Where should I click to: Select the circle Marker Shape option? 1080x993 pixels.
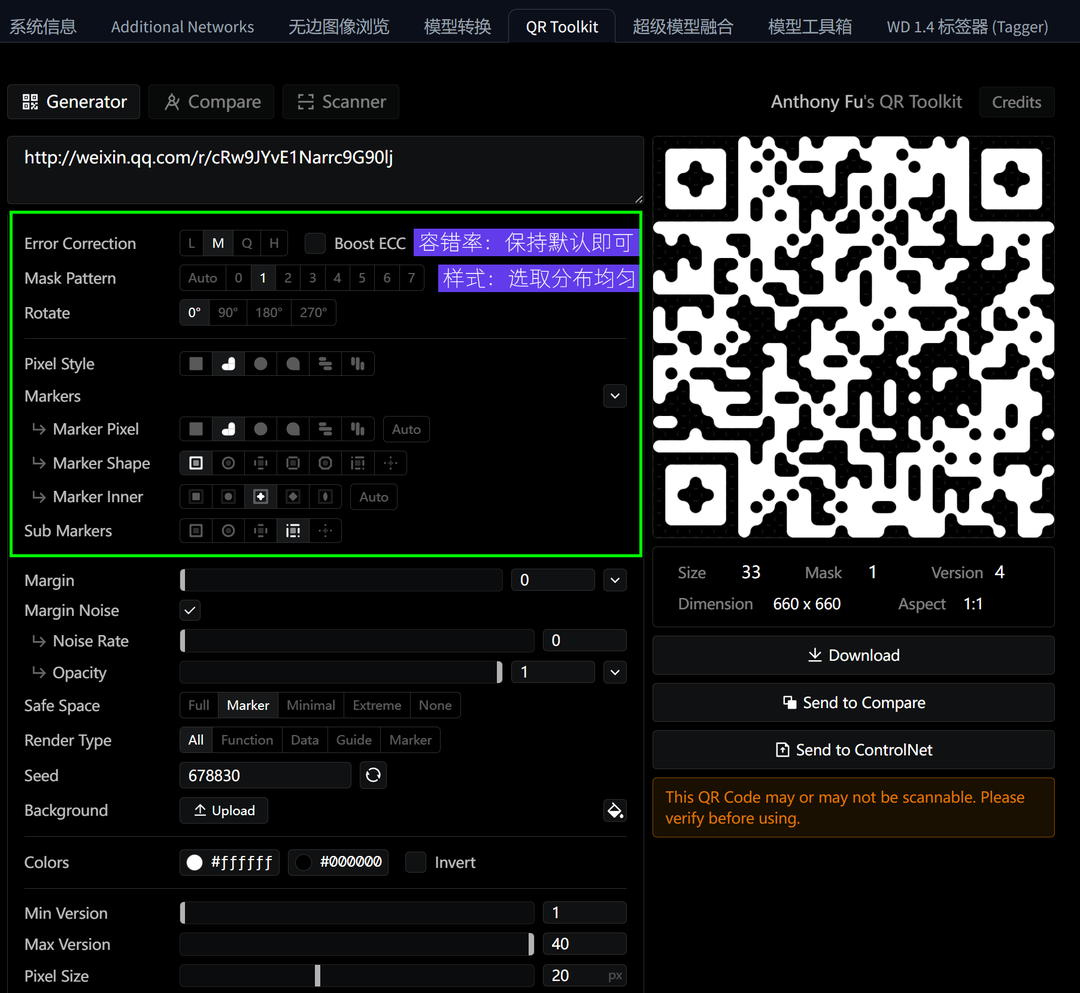point(228,462)
